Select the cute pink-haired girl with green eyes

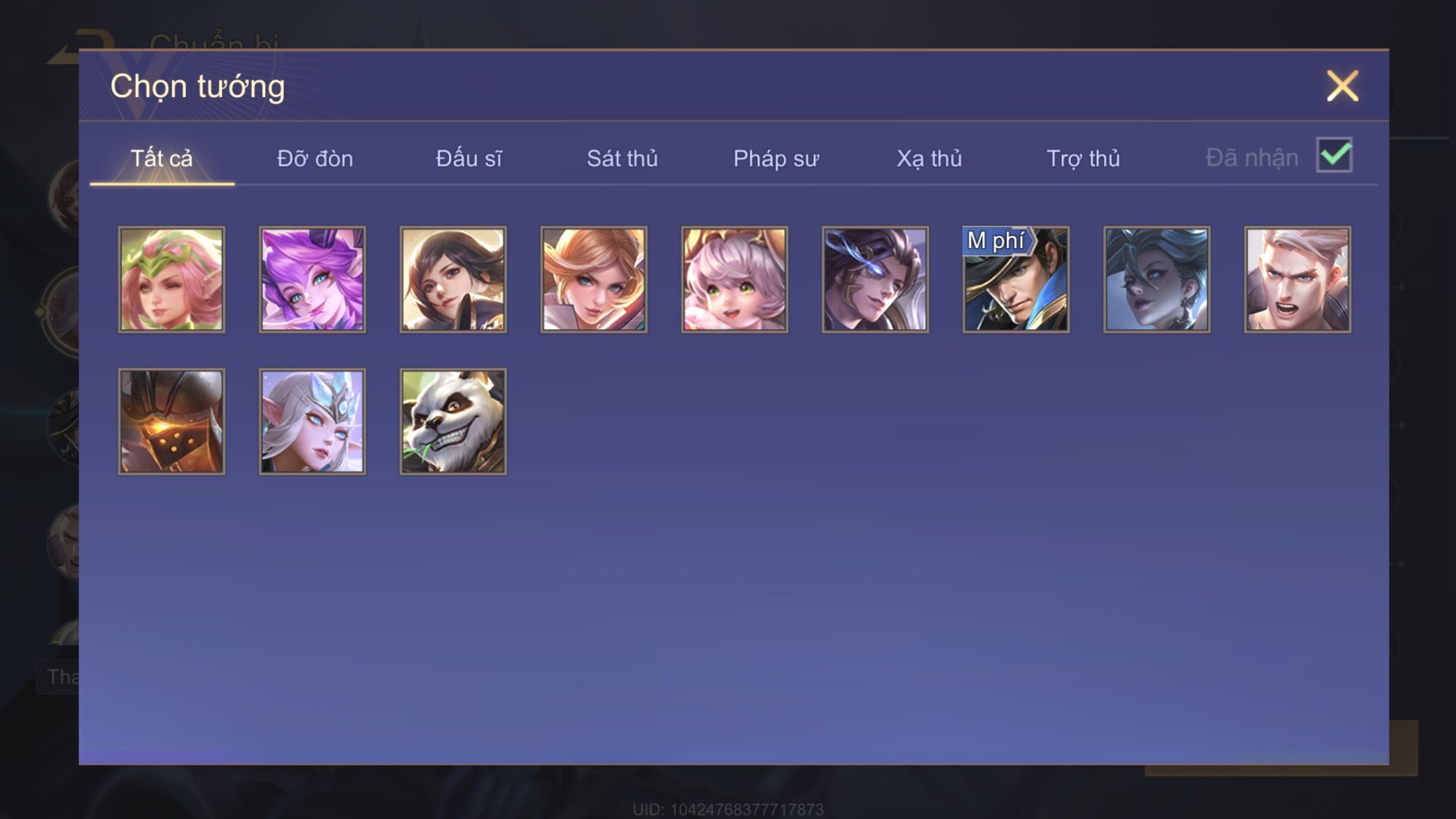point(735,280)
